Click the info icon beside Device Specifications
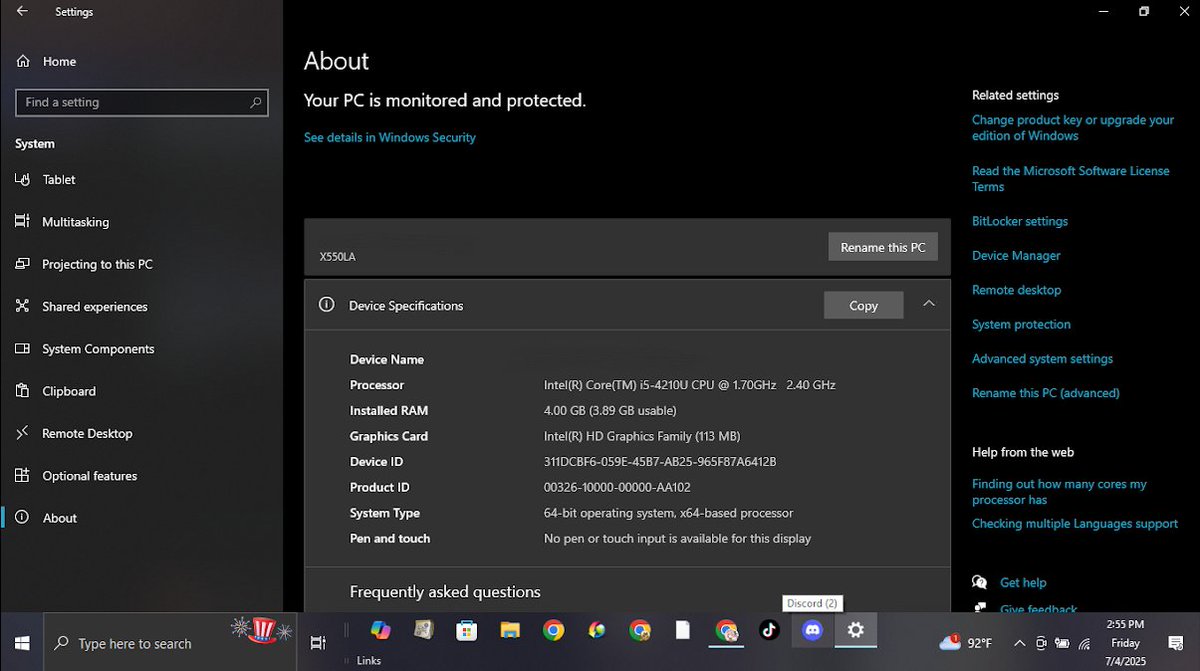The height and width of the screenshot is (671, 1200). (x=326, y=305)
